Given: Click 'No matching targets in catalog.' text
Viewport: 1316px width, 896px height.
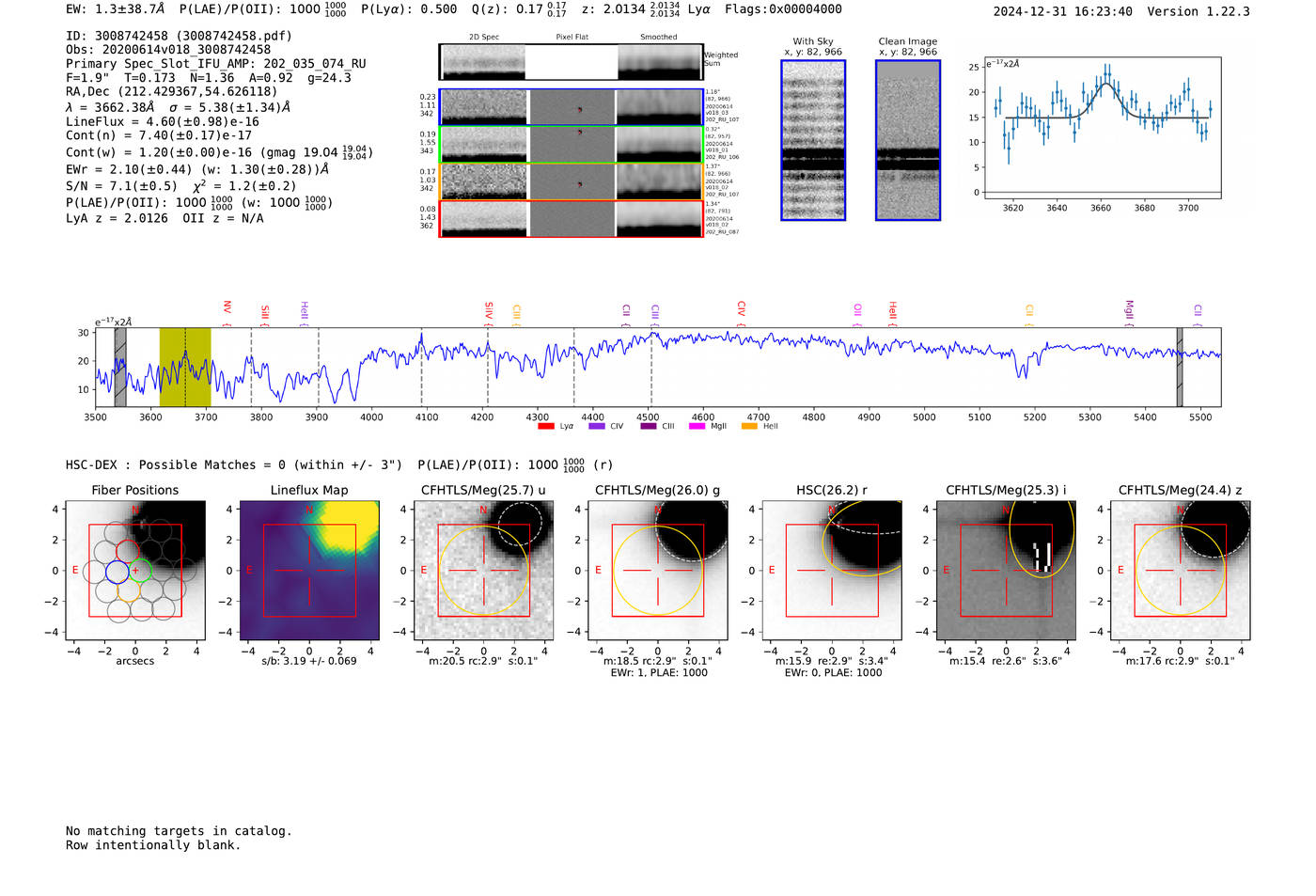Looking at the screenshot, I should (x=179, y=831).
